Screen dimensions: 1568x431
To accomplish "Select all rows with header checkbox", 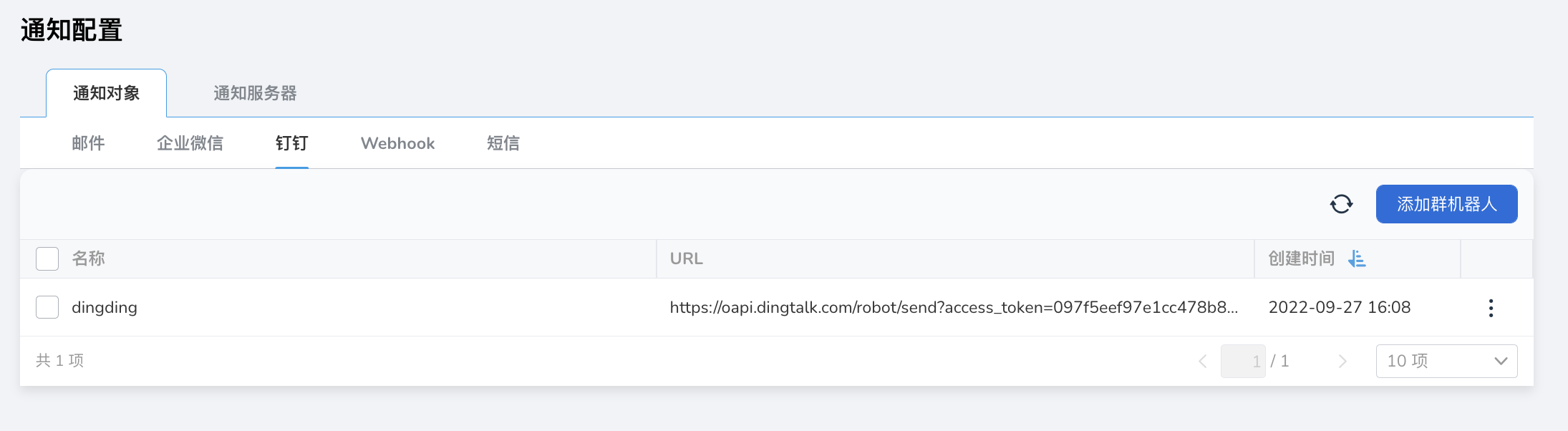I will pyautogui.click(x=47, y=258).
